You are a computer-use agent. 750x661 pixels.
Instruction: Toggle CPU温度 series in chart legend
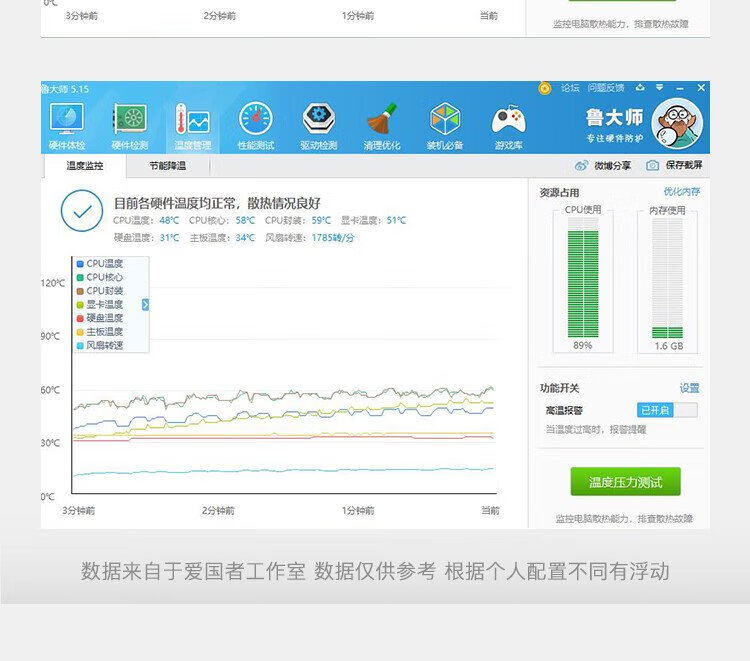point(104,264)
